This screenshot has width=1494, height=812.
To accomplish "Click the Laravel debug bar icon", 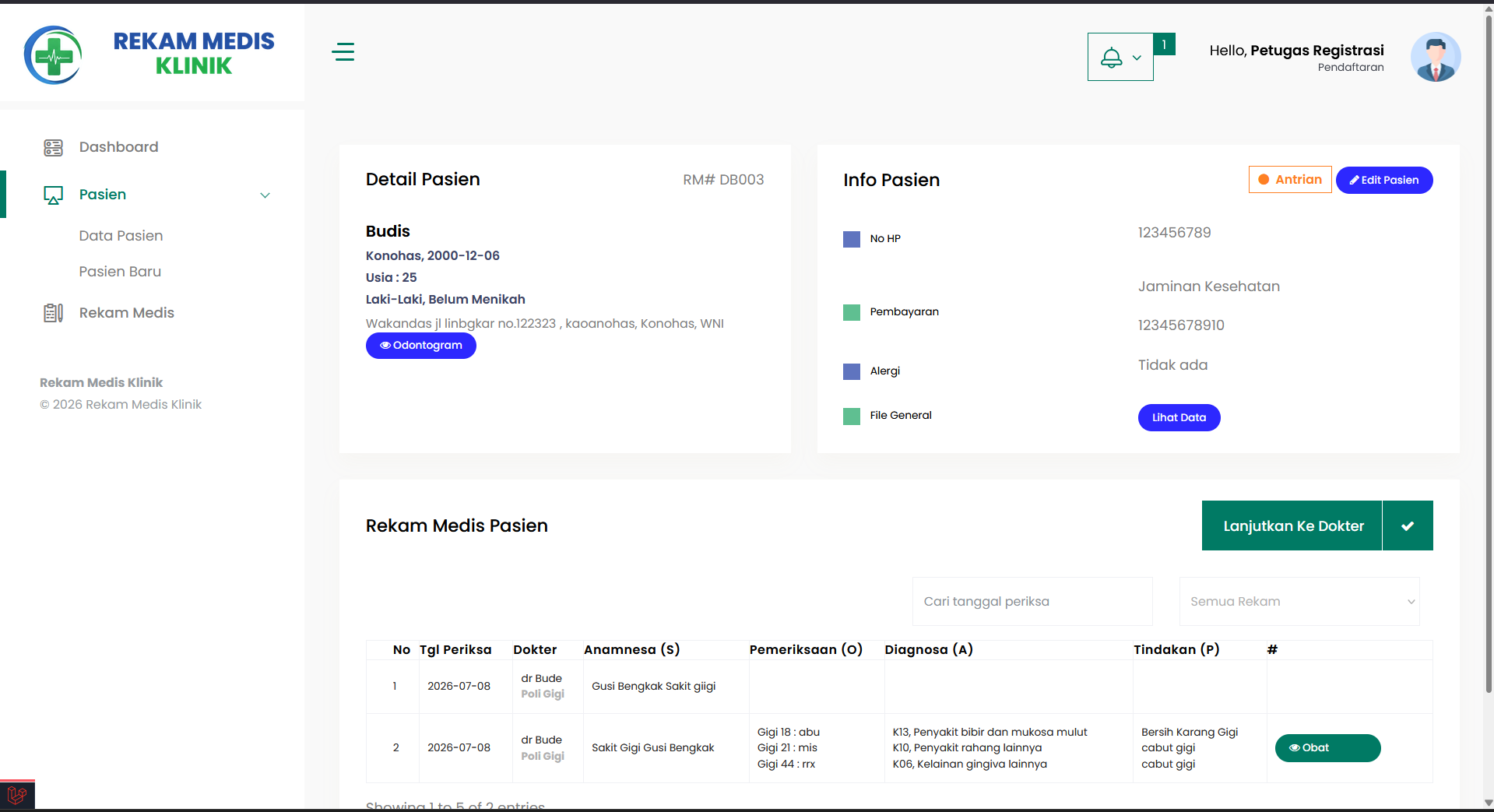I will coord(17,795).
